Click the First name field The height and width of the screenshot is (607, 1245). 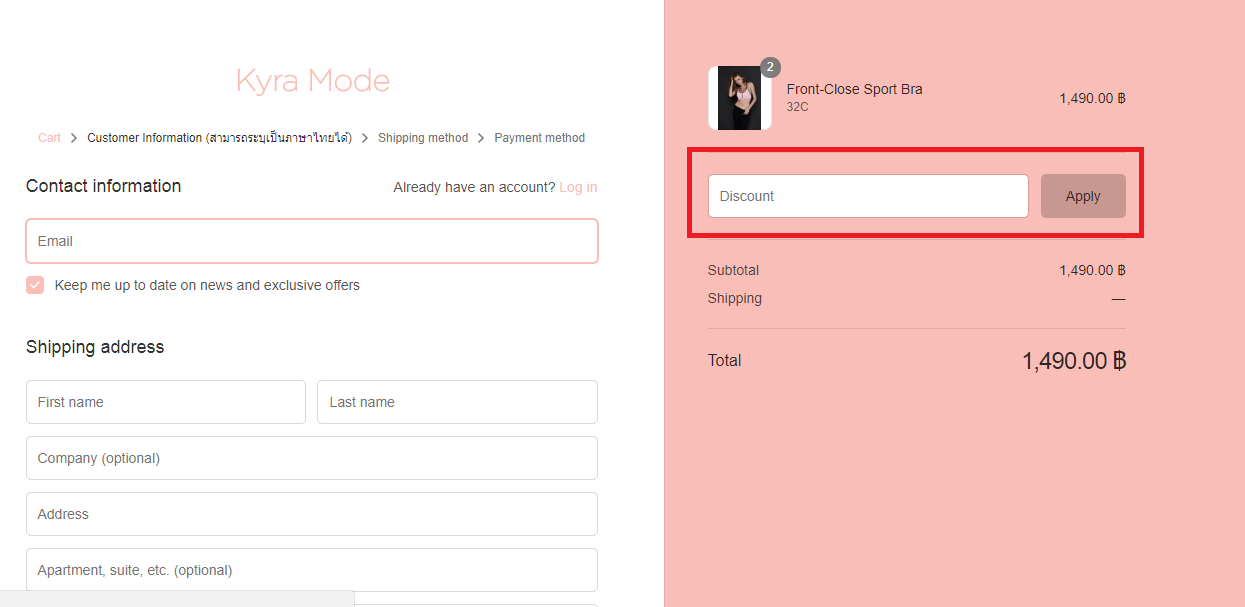[x=166, y=402]
